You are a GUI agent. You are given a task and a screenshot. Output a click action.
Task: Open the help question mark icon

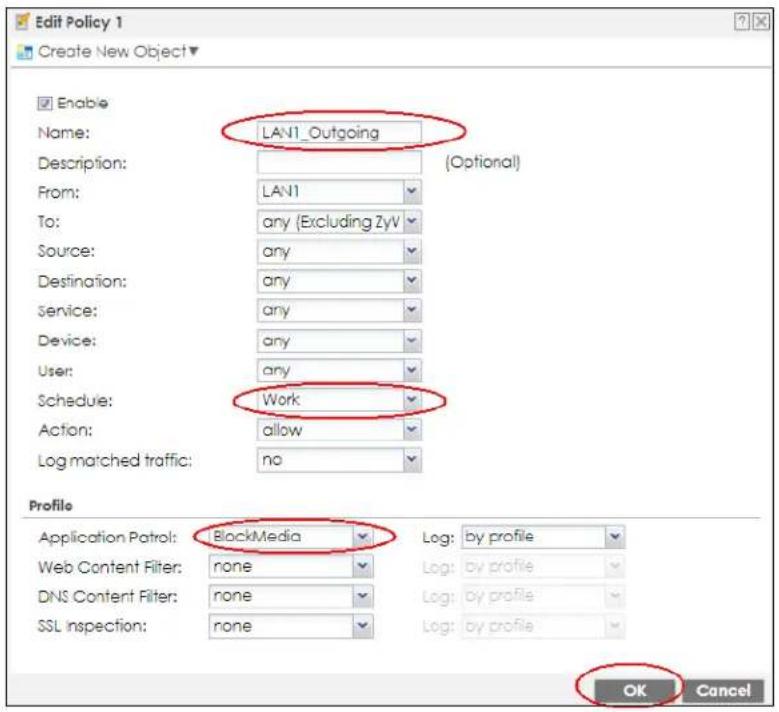[742, 22]
